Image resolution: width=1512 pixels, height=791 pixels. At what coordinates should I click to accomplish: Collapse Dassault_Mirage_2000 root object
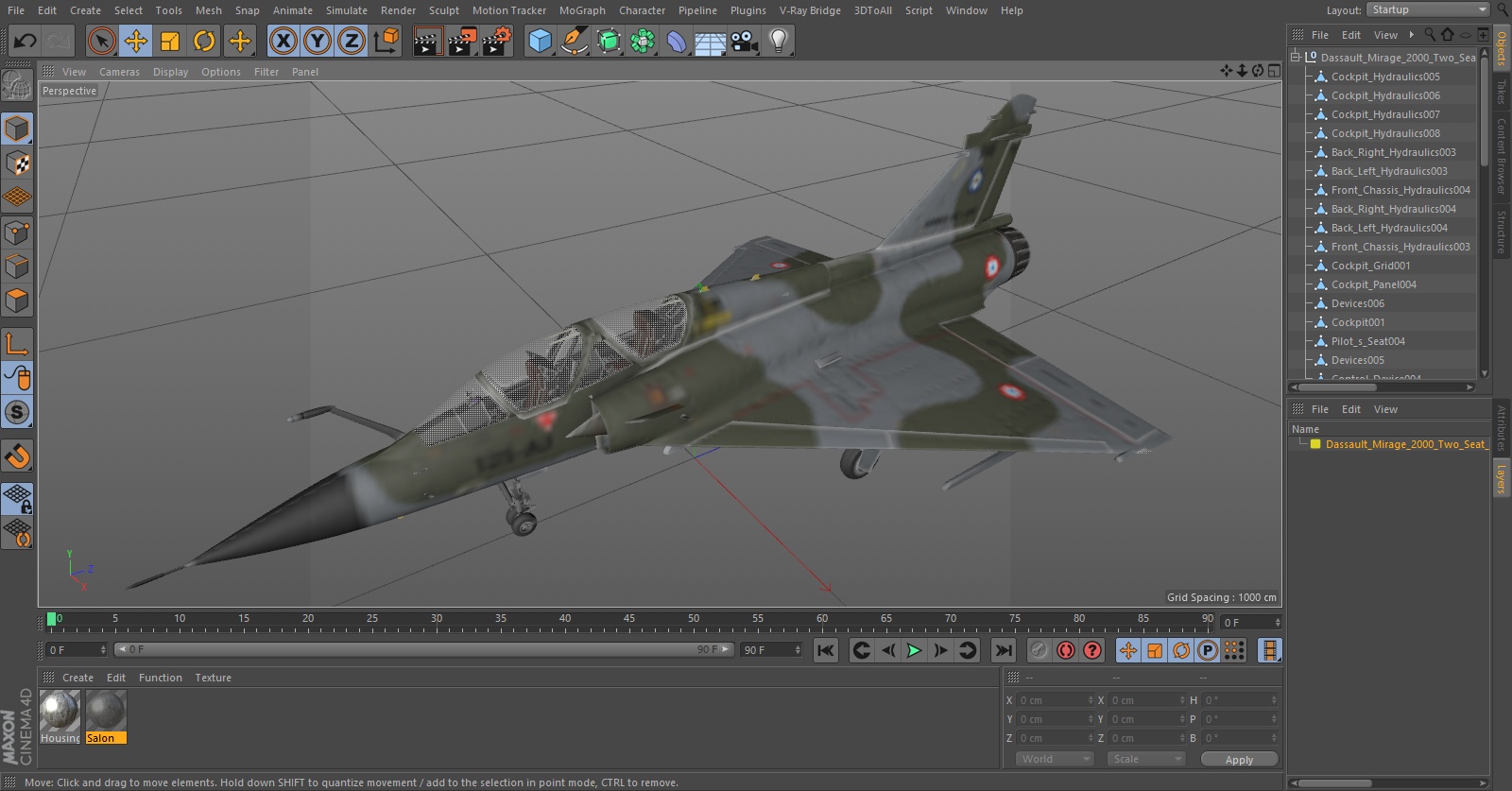(x=1296, y=57)
